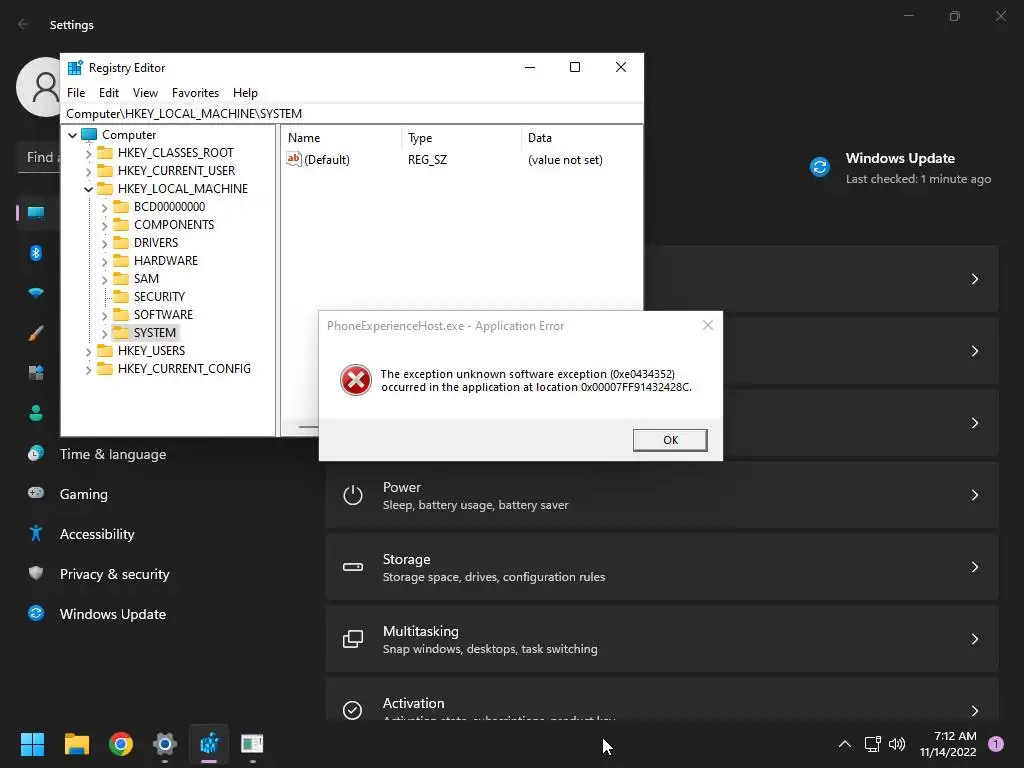1024x768 pixels.
Task: Open Personalization brush sidebar icon
Action: 36,333
